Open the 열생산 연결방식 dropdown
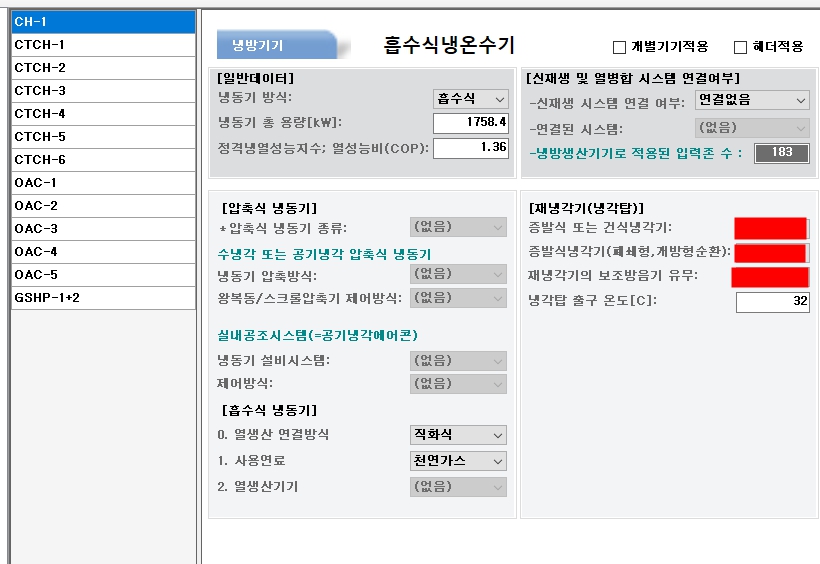This screenshot has height=564, width=820. click(x=458, y=435)
